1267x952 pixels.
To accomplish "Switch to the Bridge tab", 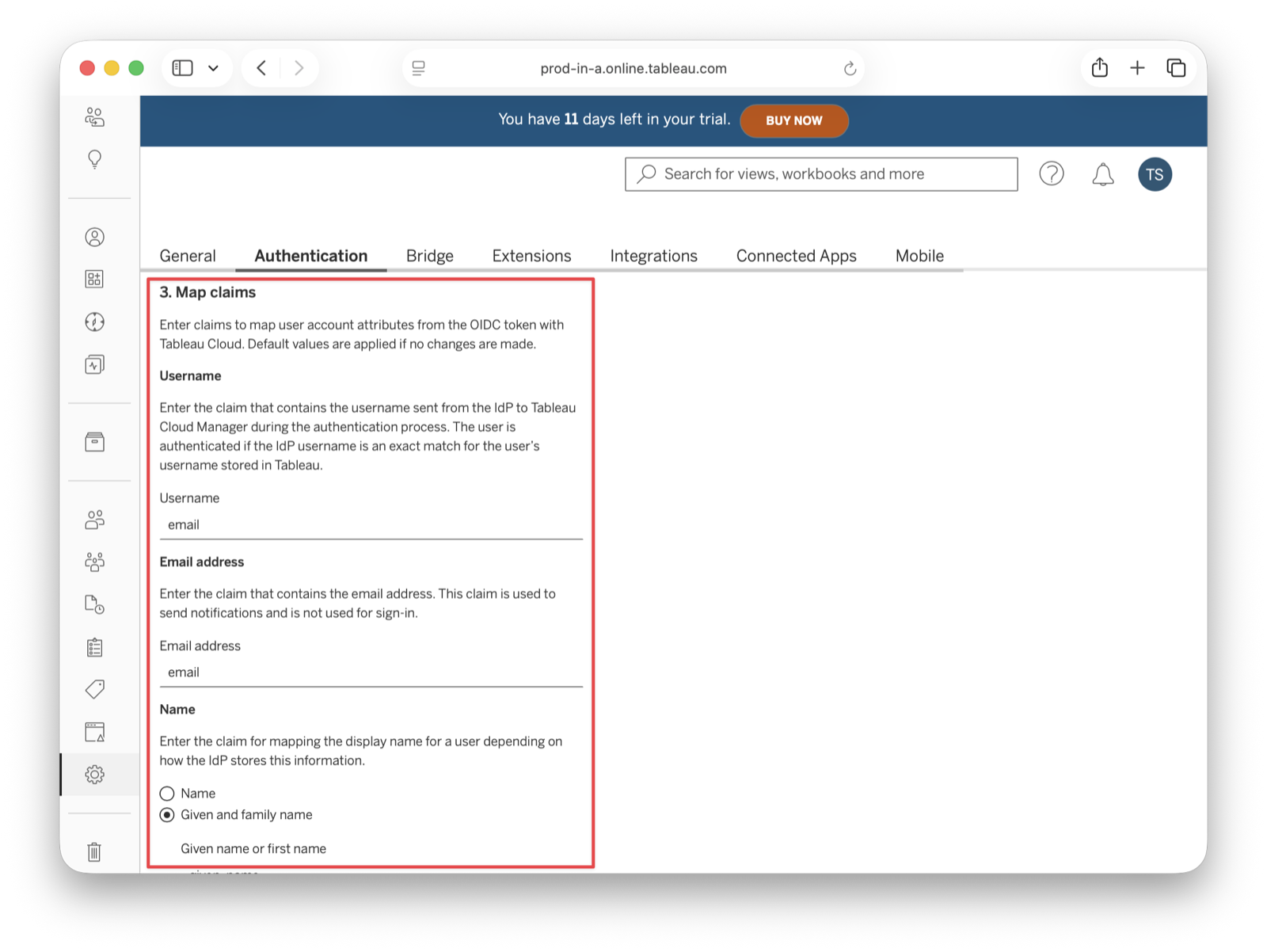I will coord(429,255).
